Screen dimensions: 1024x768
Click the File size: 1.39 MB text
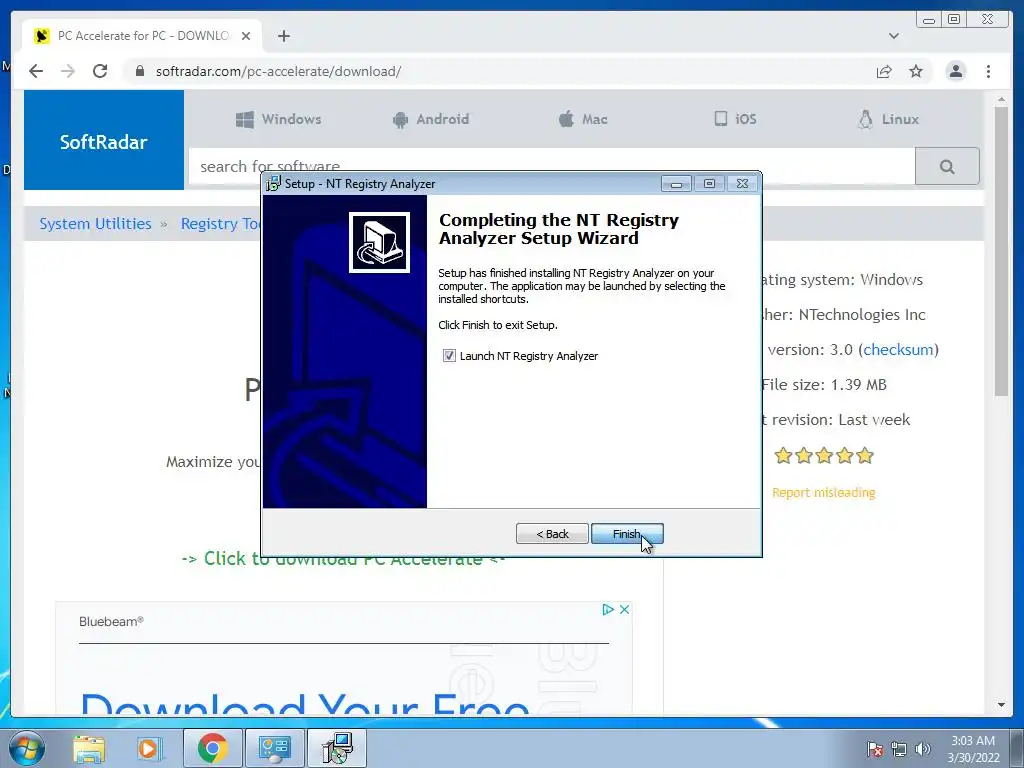pos(824,385)
